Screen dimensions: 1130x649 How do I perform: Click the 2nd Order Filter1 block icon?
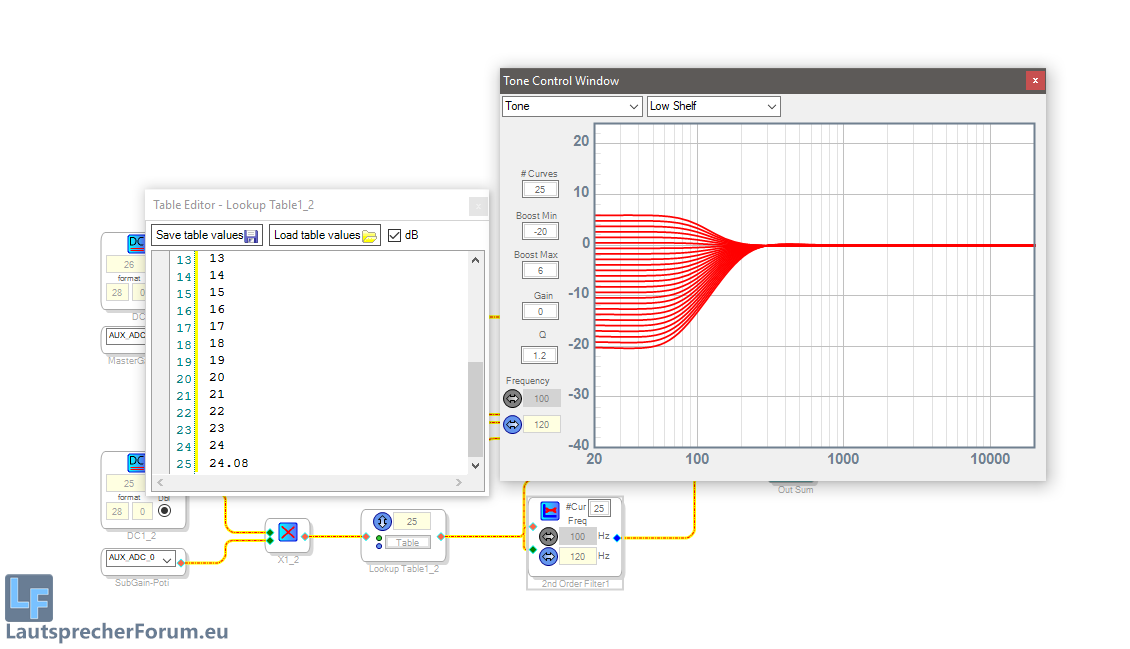[x=548, y=510]
